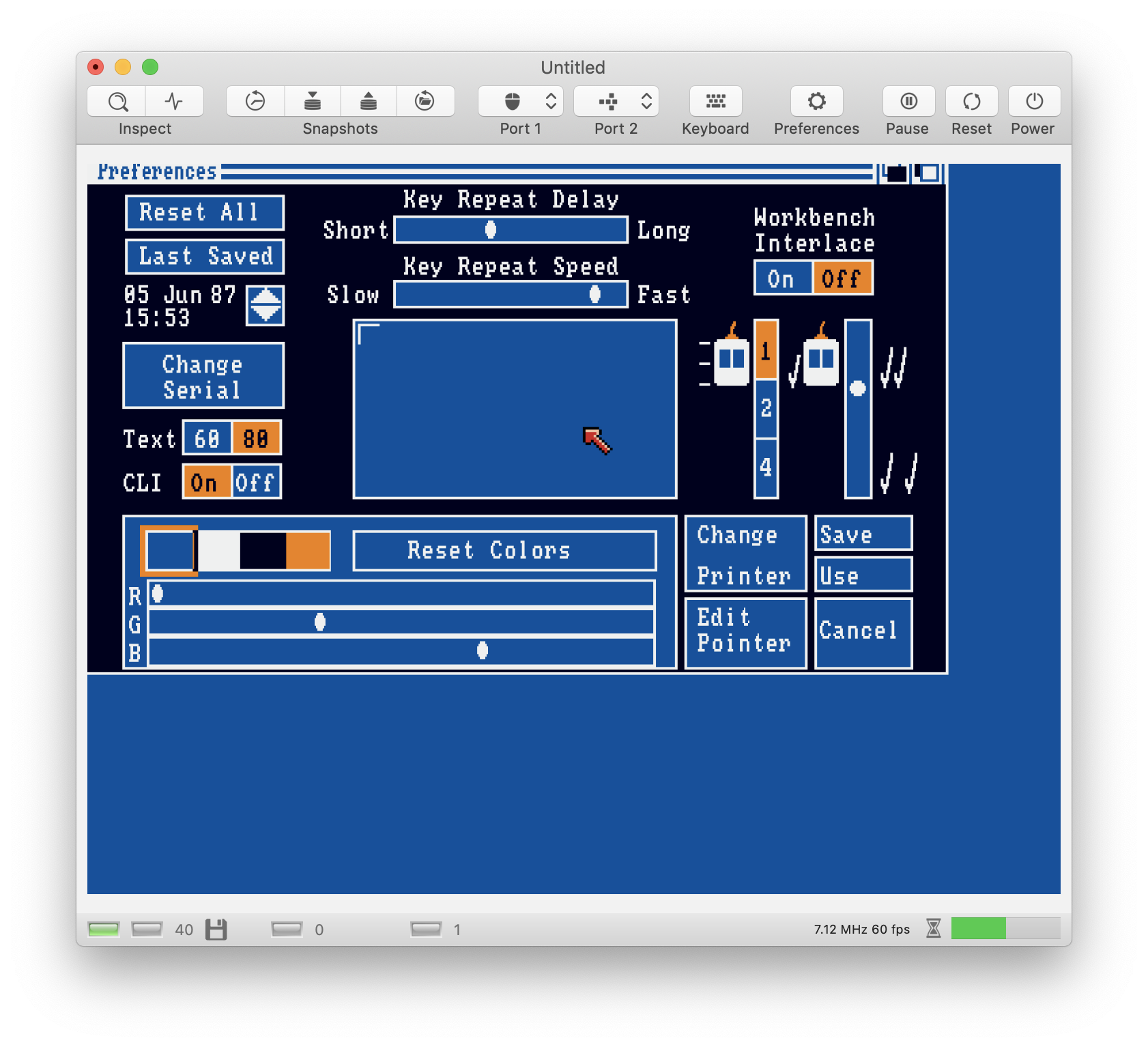1148x1047 pixels.
Task: Click the 7.12 MHz 60 fps readout
Action: 861,929
